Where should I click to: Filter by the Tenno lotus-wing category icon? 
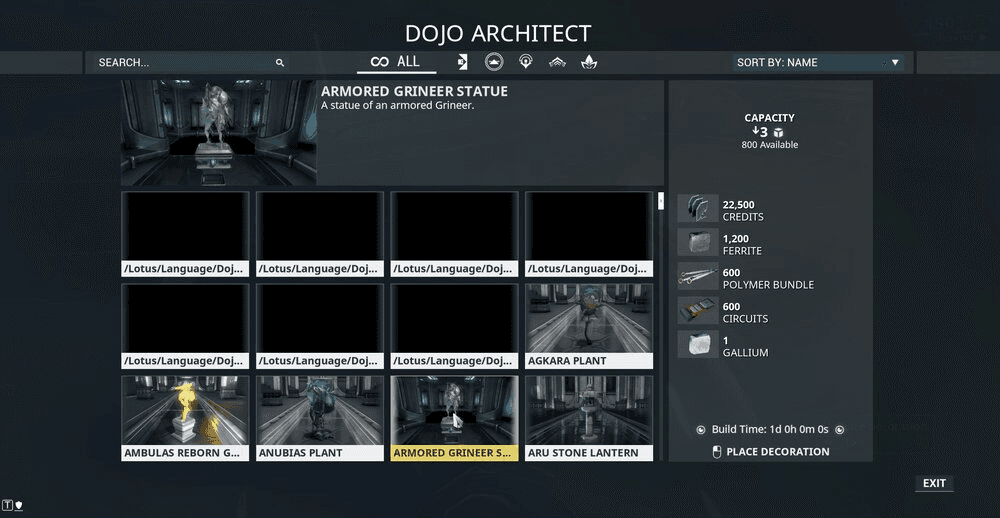pos(557,62)
